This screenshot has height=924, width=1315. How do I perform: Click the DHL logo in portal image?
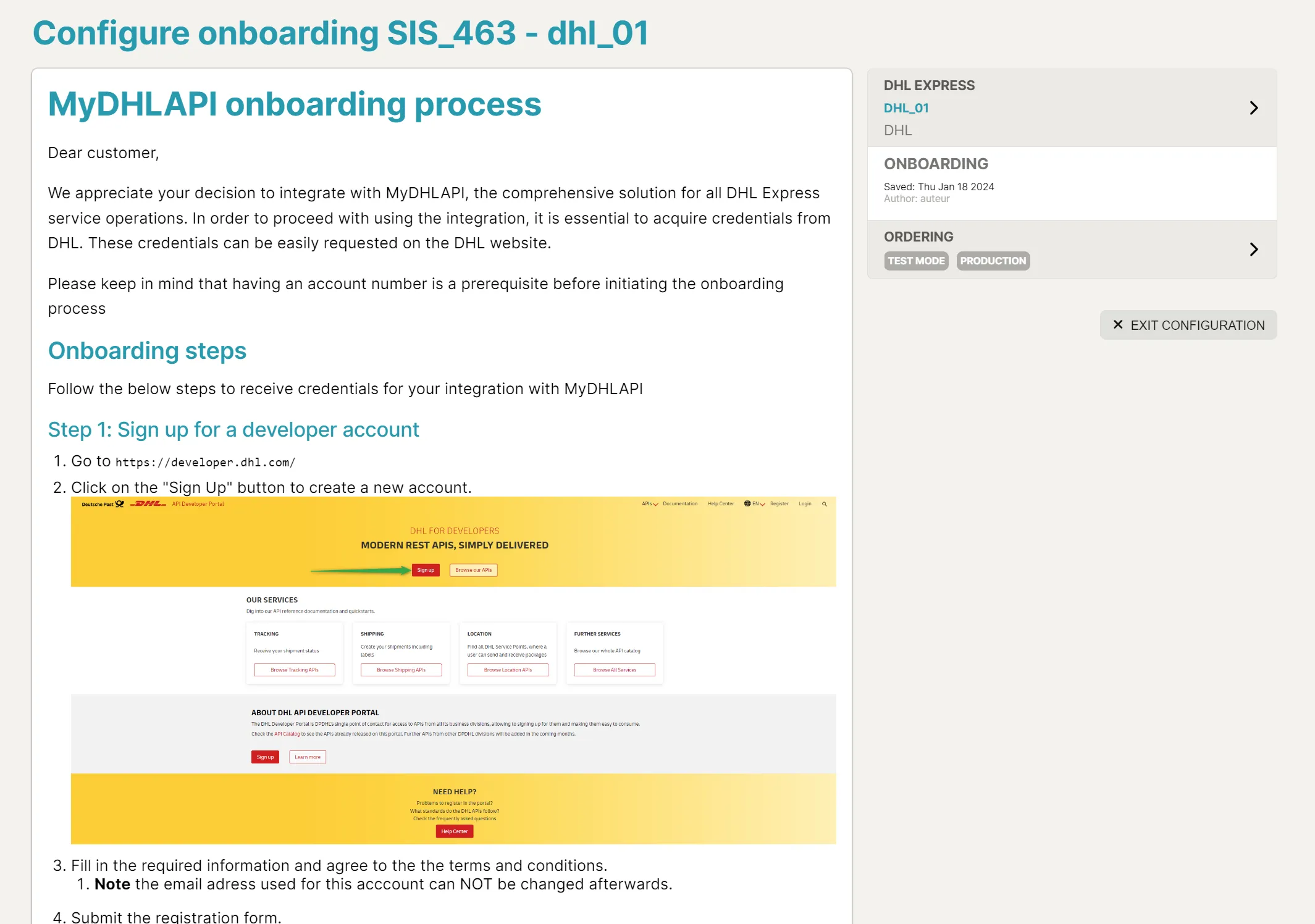[x=148, y=504]
